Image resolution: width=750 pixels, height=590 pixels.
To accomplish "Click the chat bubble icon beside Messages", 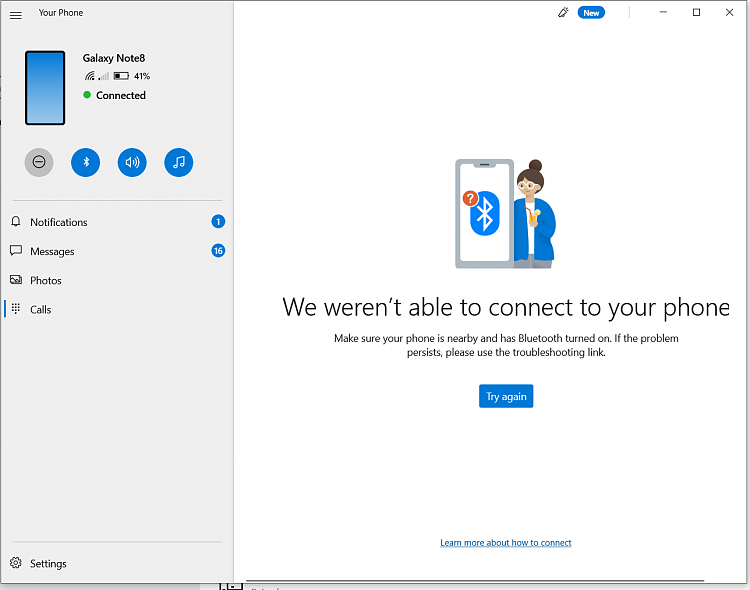I will click(16, 250).
